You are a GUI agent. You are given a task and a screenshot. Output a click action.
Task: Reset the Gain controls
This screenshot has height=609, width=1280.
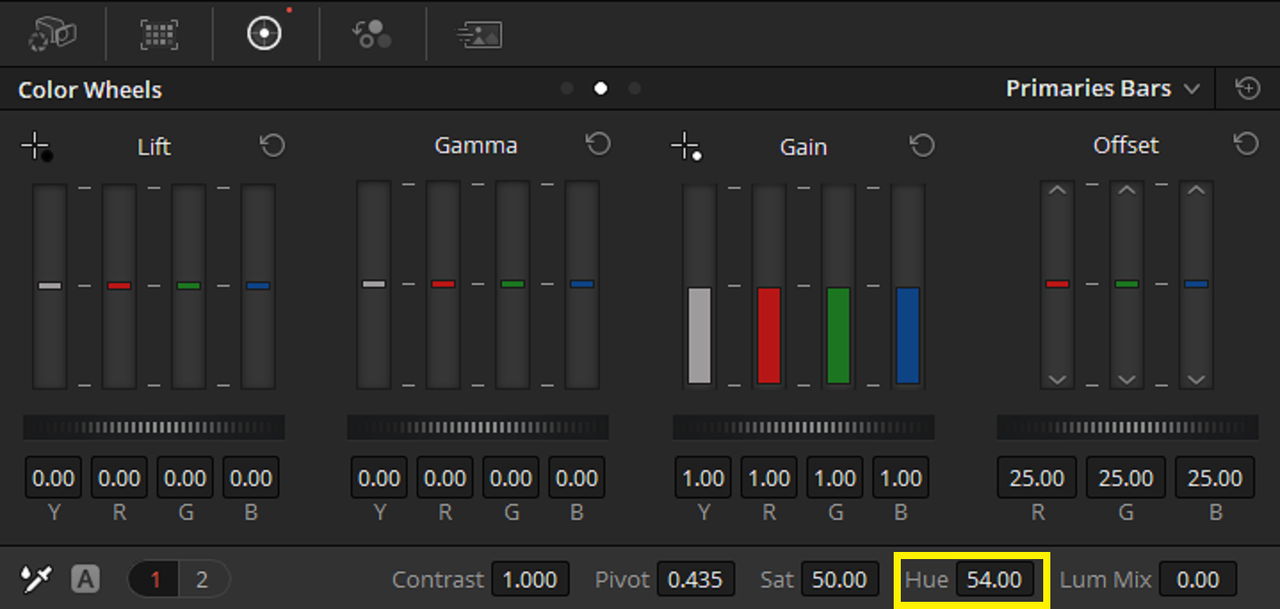tap(922, 146)
